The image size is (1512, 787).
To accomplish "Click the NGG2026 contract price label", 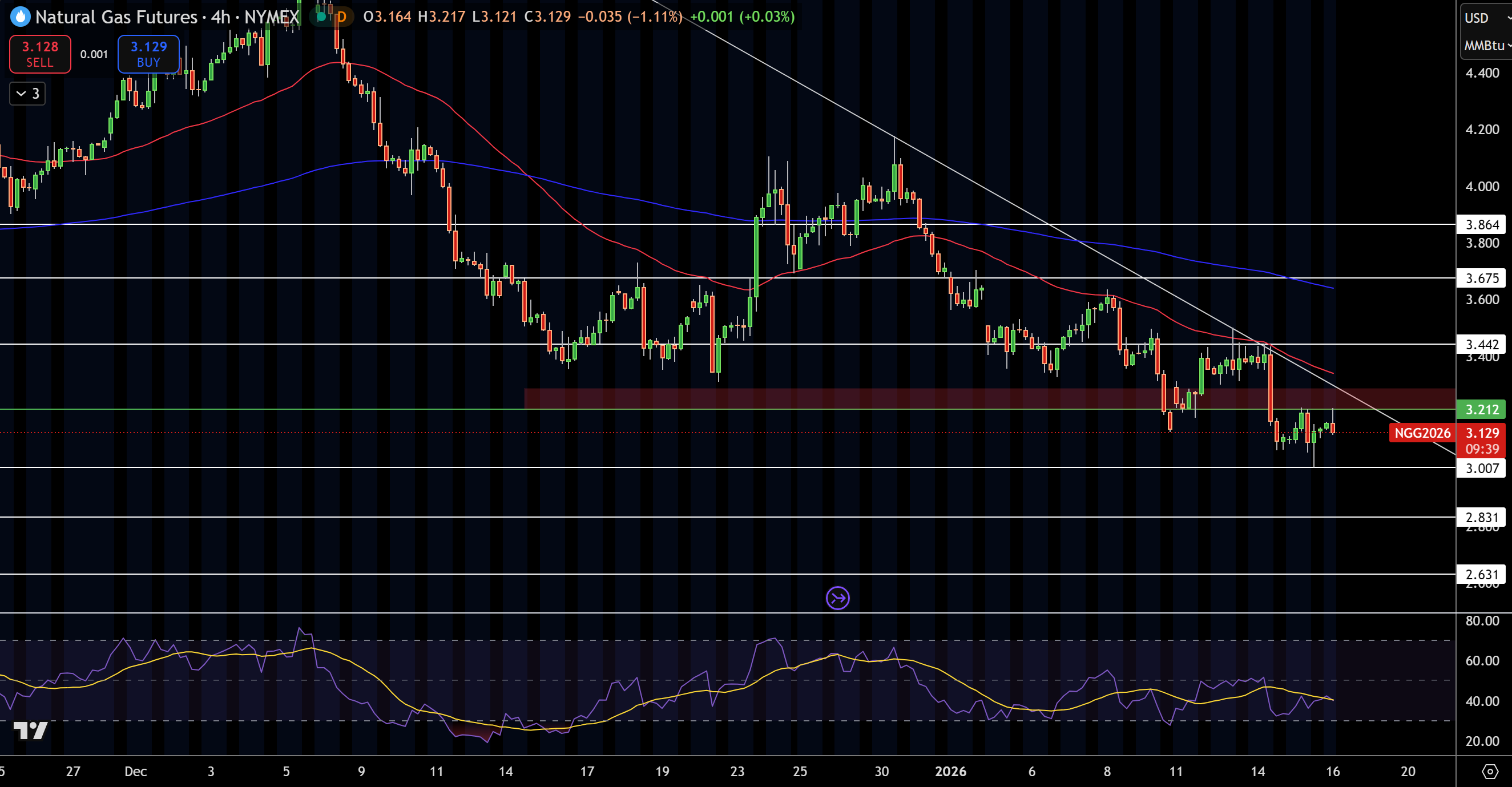I will click(1422, 433).
